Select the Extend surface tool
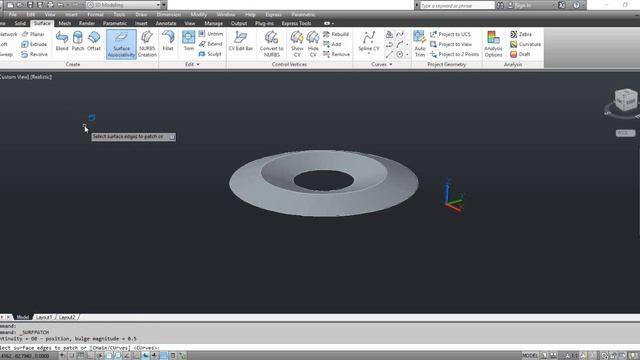Screen dimensions: 640x360 (x=211, y=44)
